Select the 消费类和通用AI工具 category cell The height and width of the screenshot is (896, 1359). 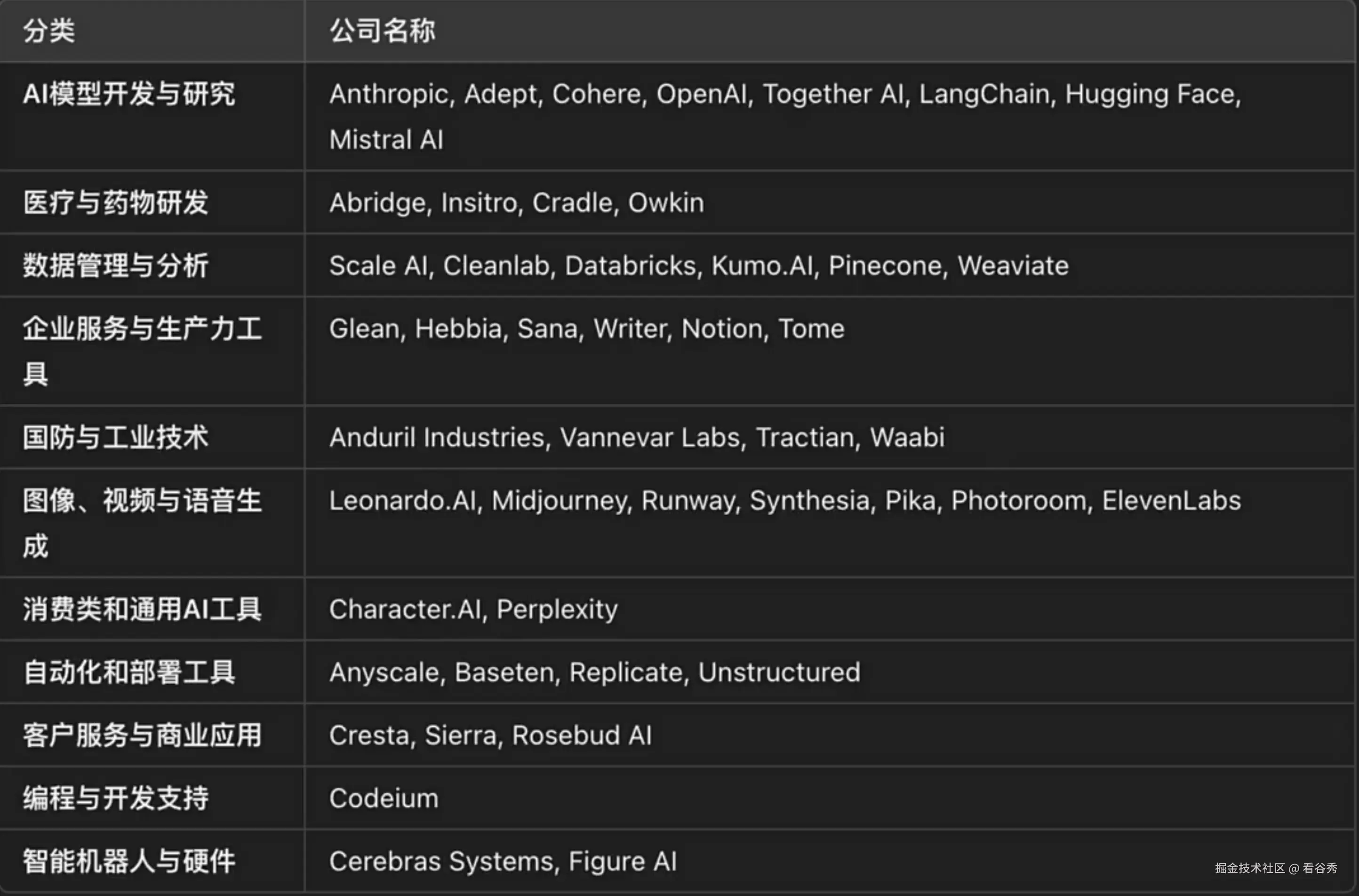(152, 609)
